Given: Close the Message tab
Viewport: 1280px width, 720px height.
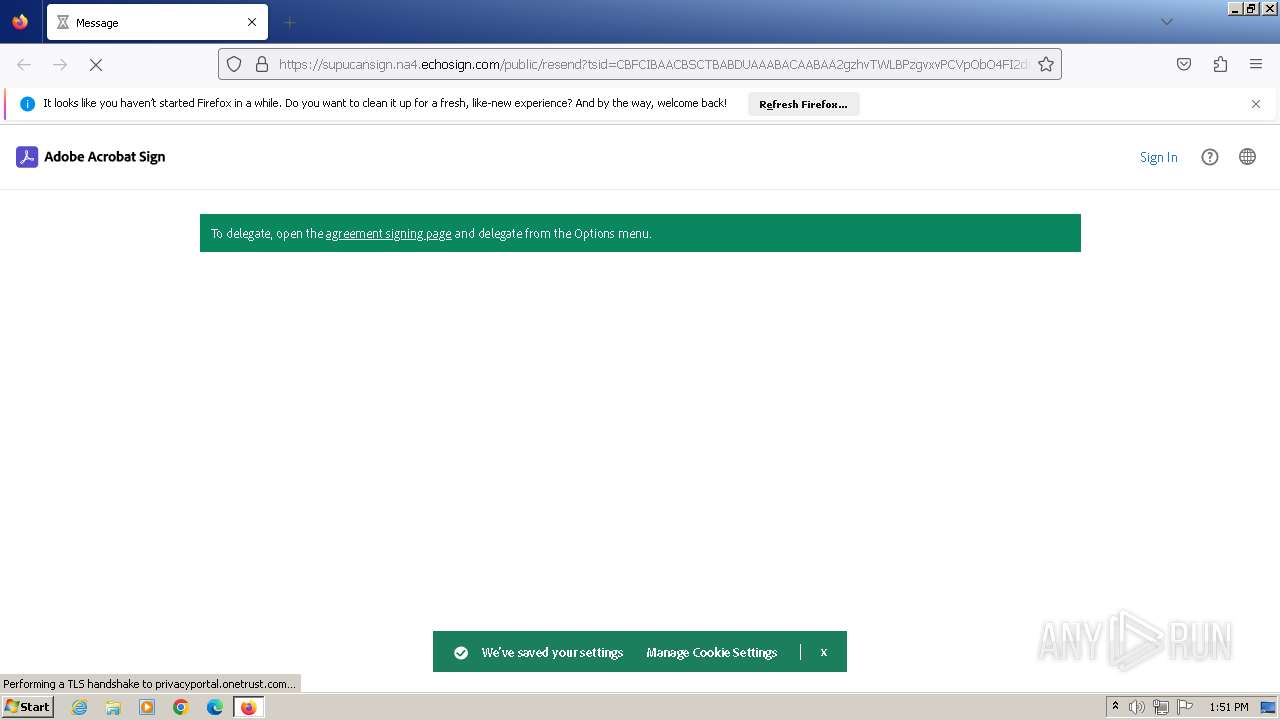Looking at the screenshot, I should pos(252,22).
